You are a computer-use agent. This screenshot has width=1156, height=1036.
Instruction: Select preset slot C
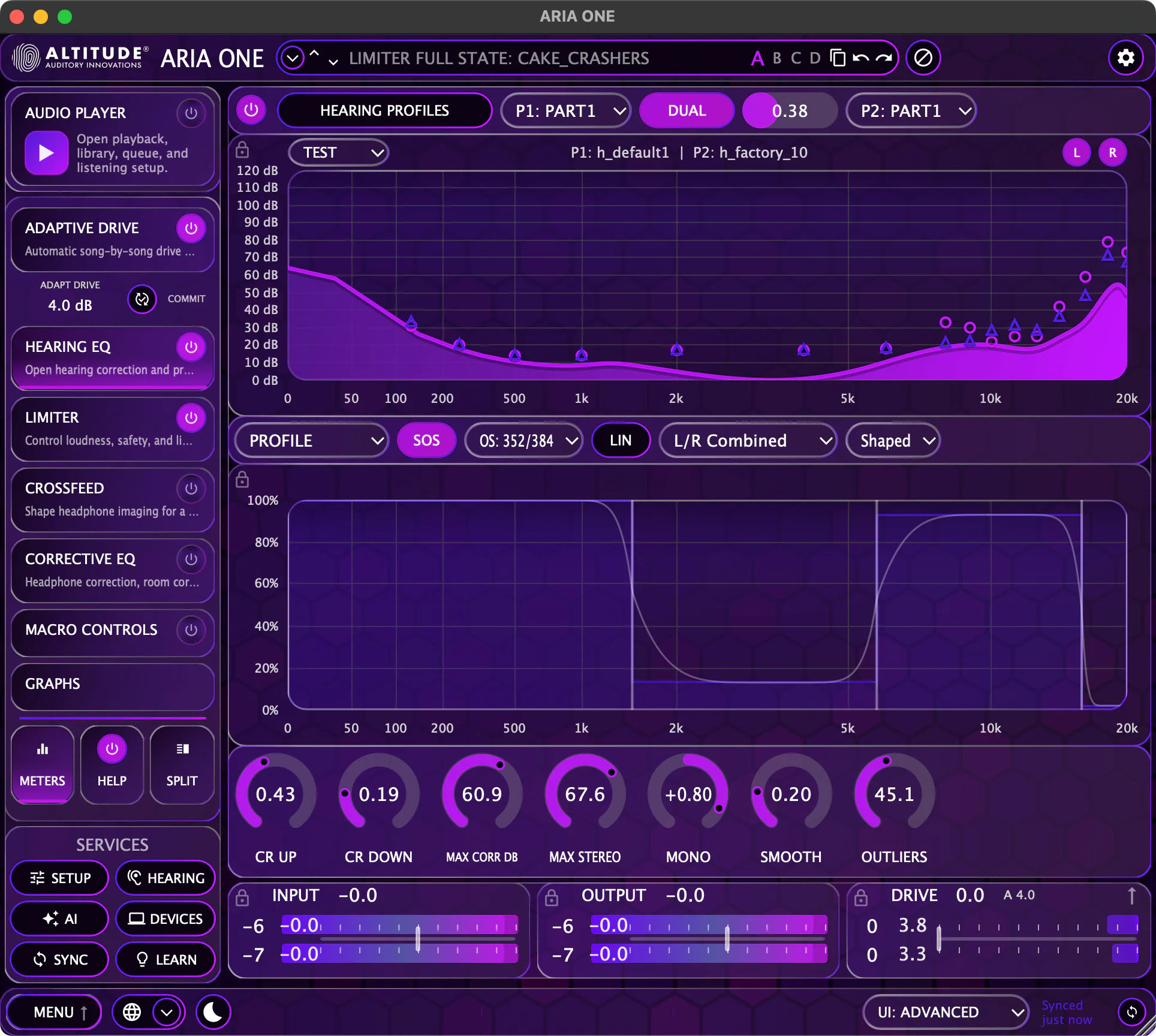point(796,58)
